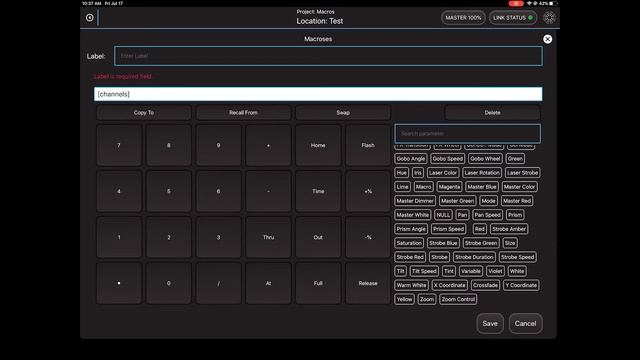Tap the At key

[268, 283]
